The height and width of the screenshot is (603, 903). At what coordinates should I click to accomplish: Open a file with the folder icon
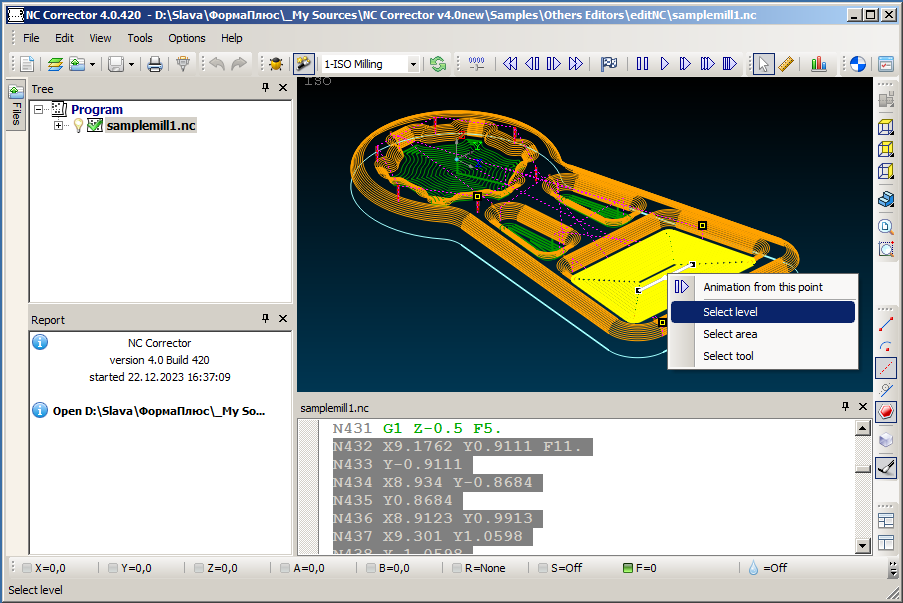pyautogui.click(x=77, y=64)
